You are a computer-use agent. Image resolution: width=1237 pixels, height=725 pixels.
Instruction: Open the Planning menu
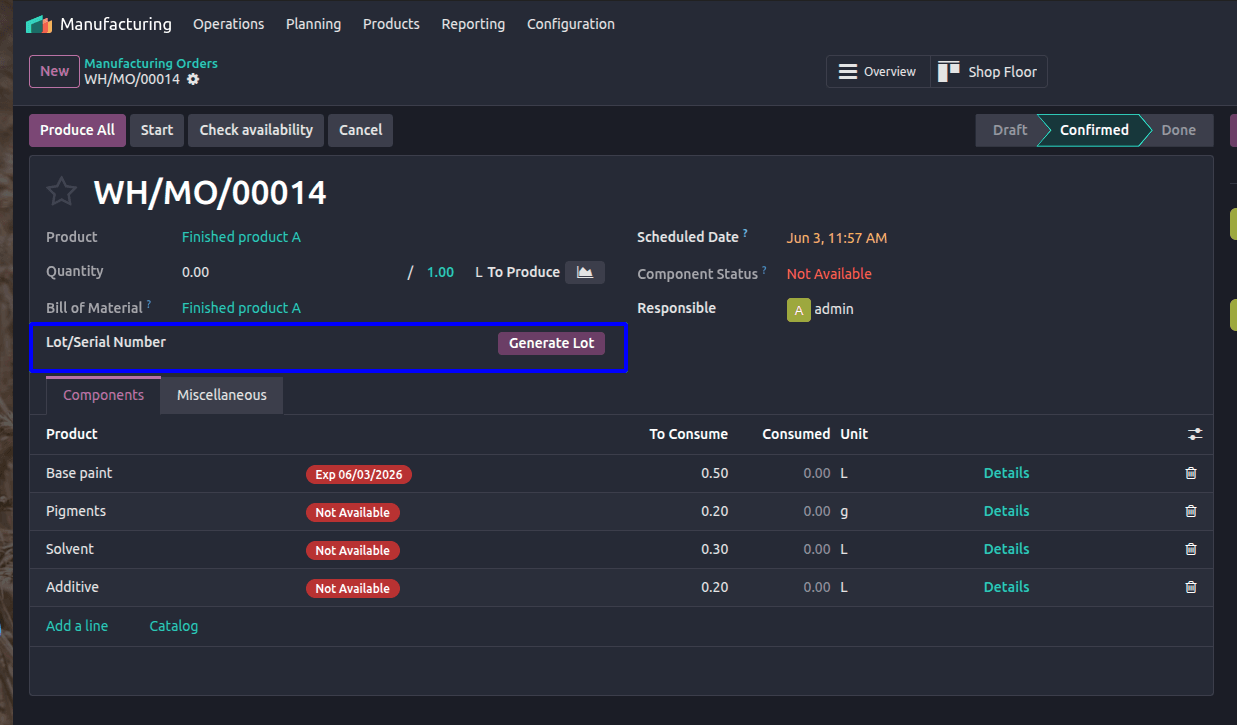tap(313, 24)
